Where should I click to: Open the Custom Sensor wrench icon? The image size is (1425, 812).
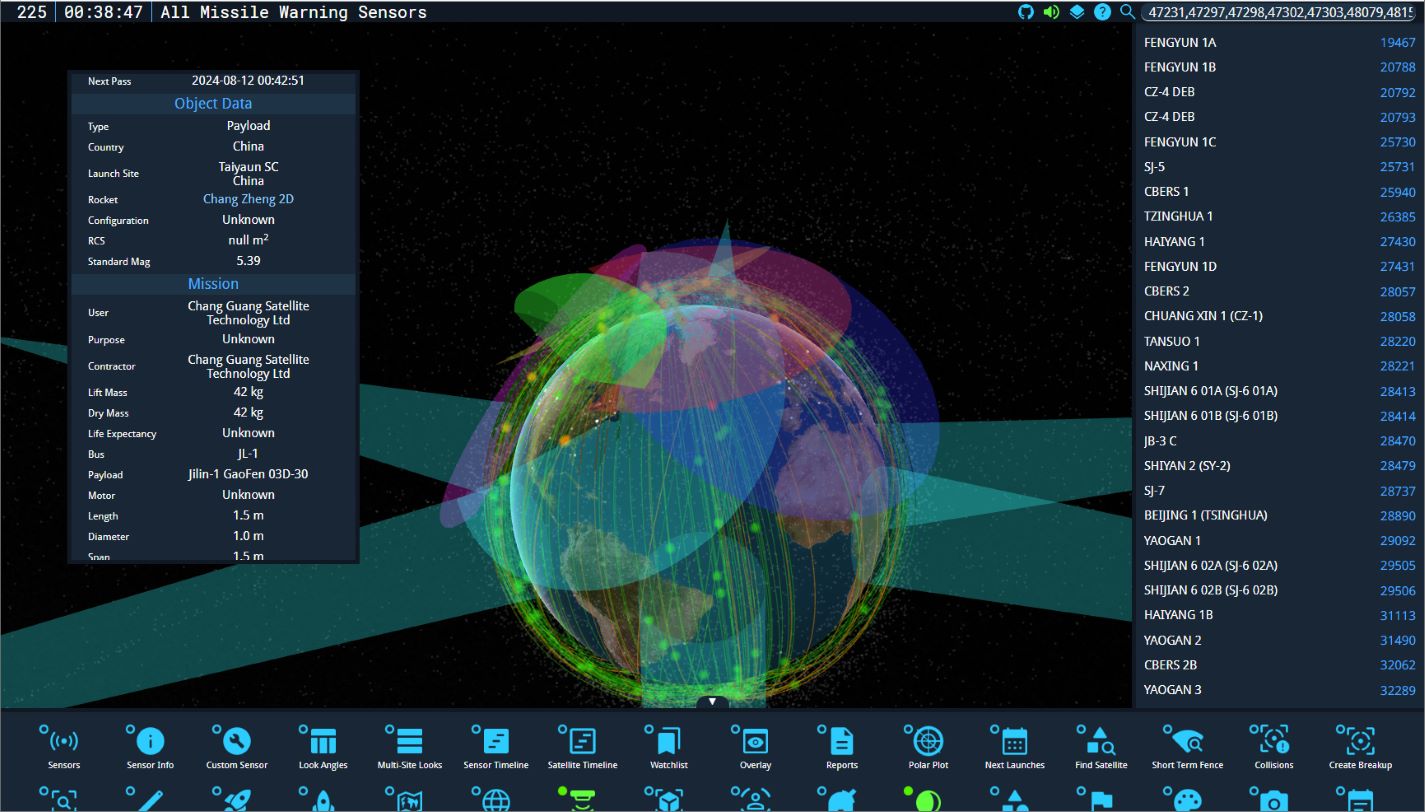pyautogui.click(x=237, y=742)
